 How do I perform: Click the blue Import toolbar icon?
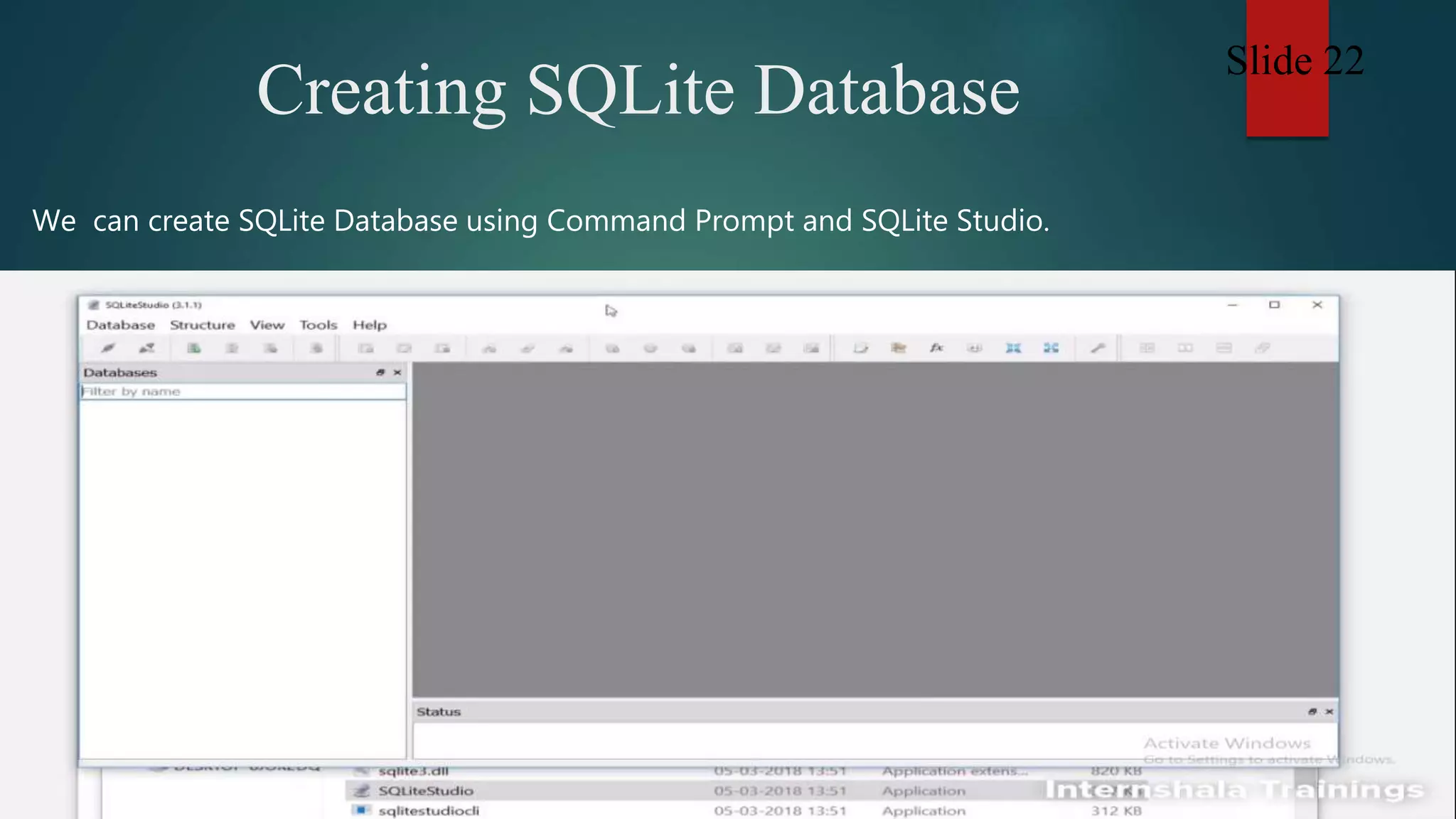1013,348
